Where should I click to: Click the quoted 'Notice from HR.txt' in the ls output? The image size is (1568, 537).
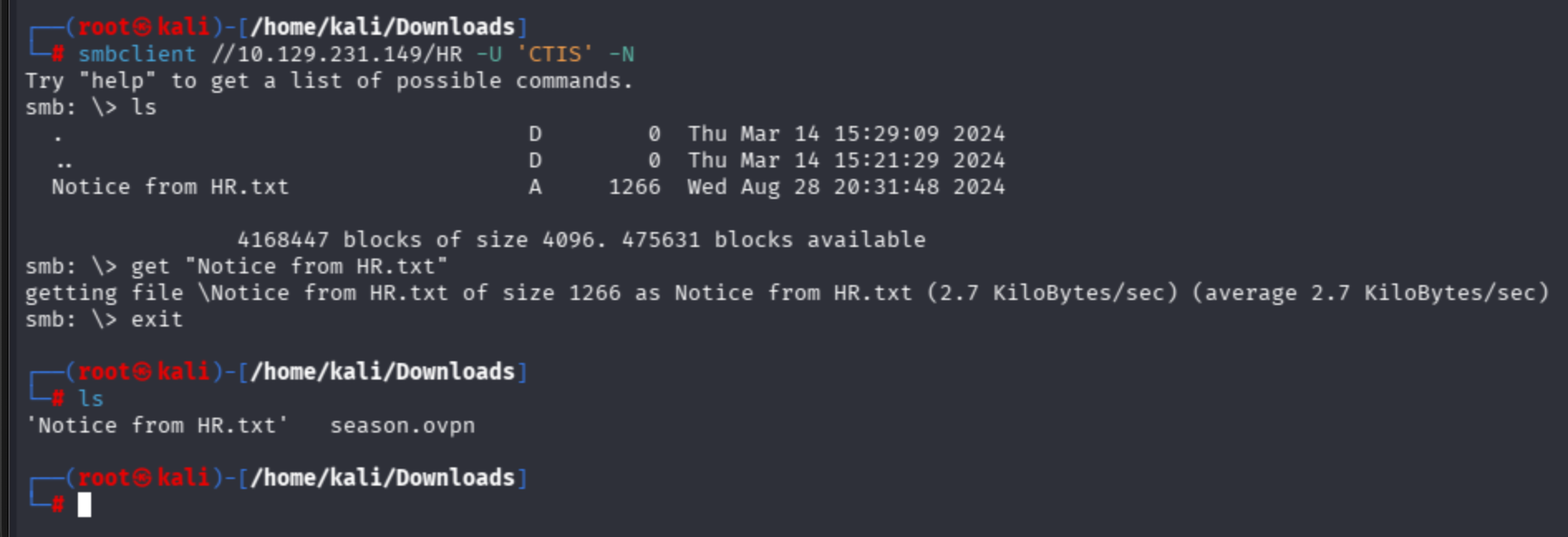click(x=157, y=426)
